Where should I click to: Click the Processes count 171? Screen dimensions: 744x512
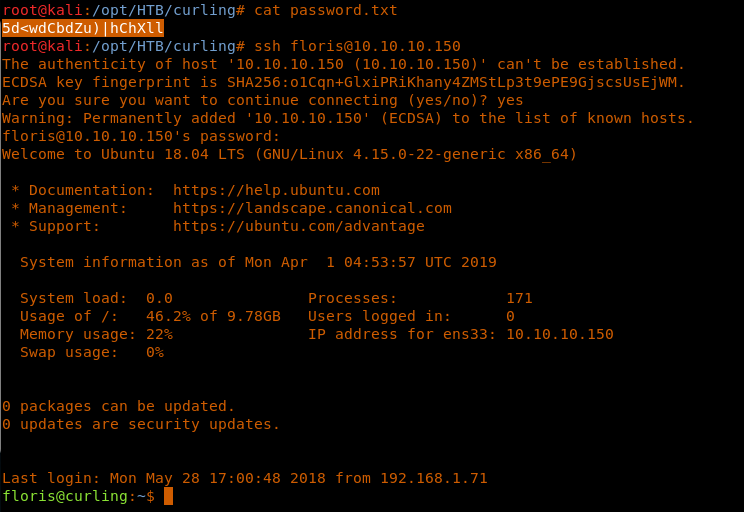tap(519, 298)
